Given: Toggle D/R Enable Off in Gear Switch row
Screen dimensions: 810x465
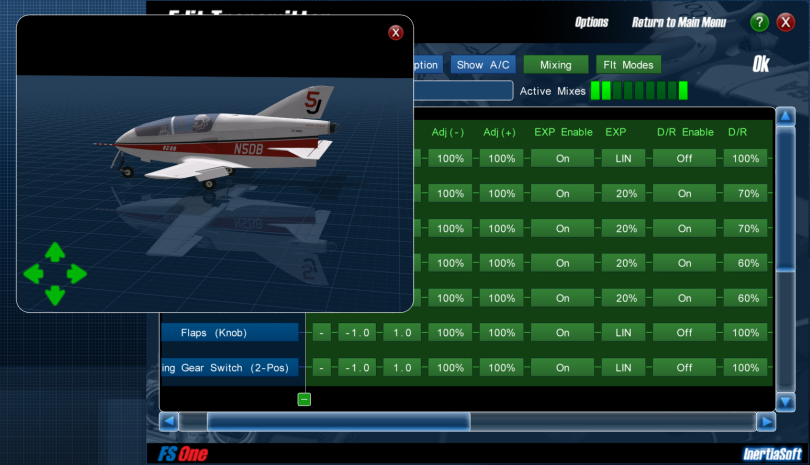Looking at the screenshot, I should 684,368.
